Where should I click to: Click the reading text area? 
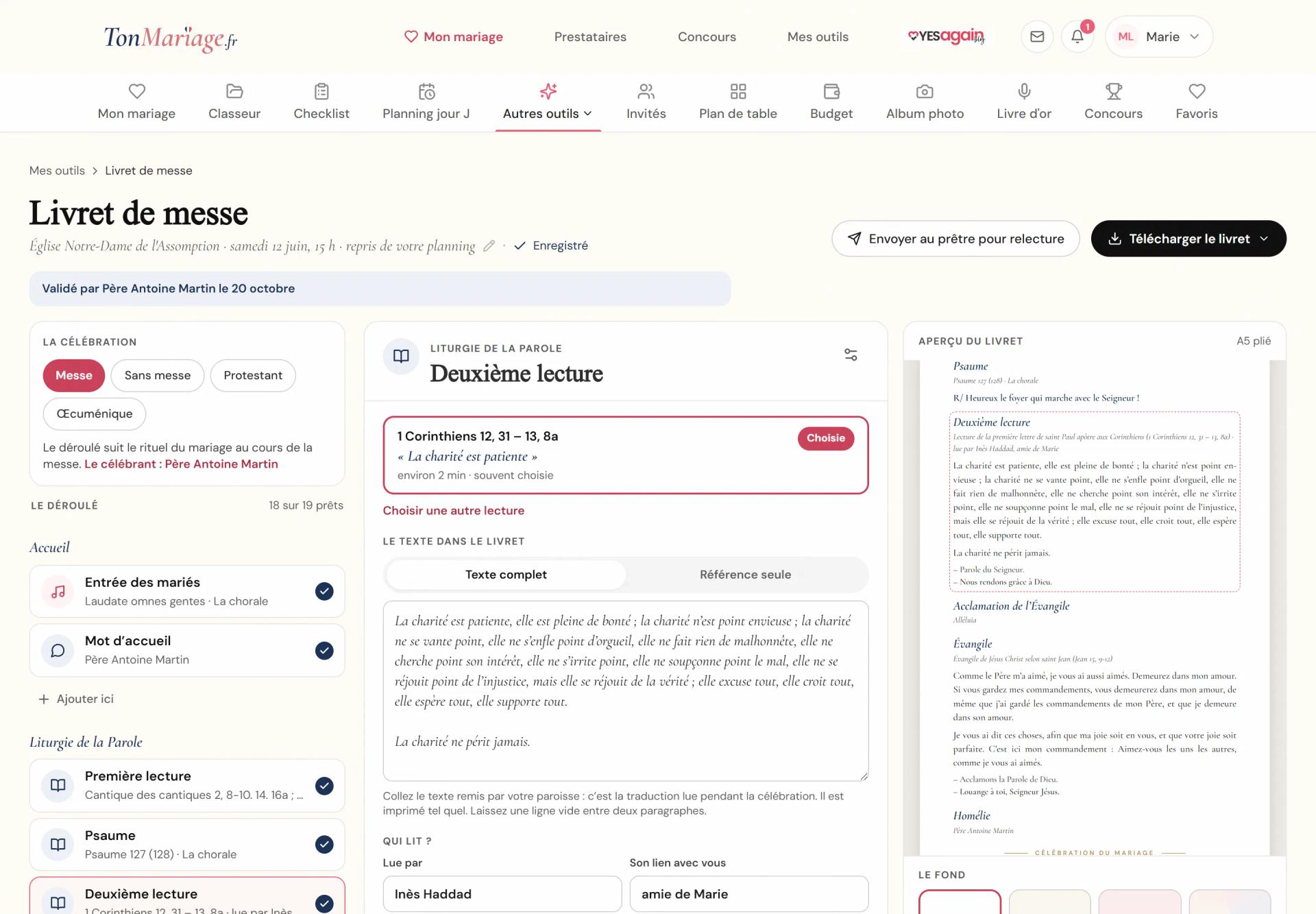point(626,690)
